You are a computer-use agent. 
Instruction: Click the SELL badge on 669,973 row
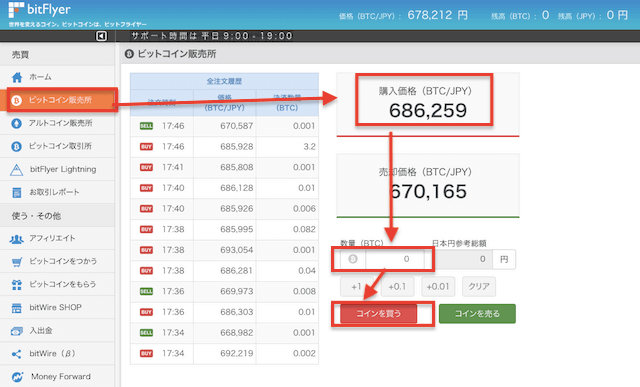coord(146,291)
